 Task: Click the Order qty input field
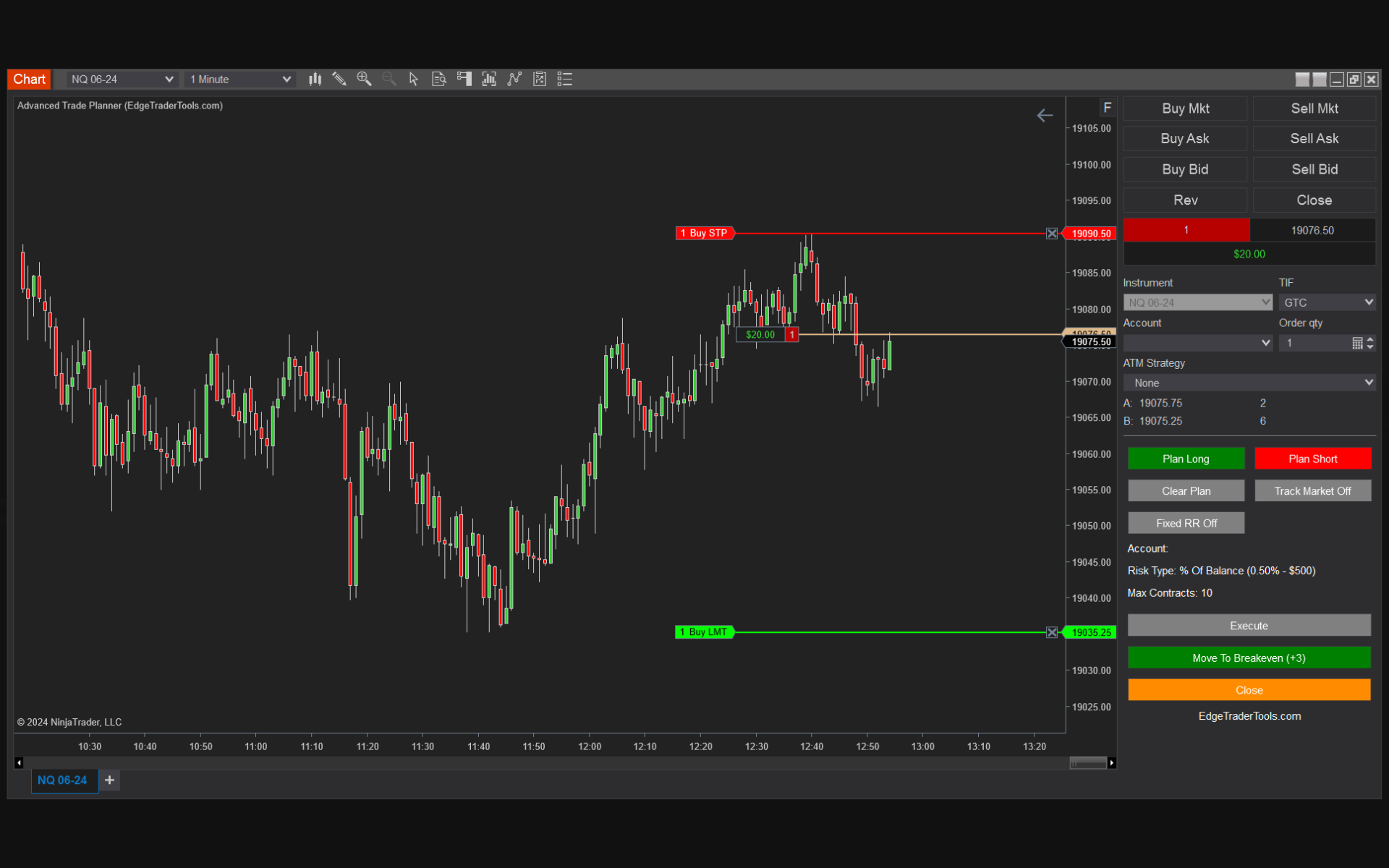point(1314,343)
